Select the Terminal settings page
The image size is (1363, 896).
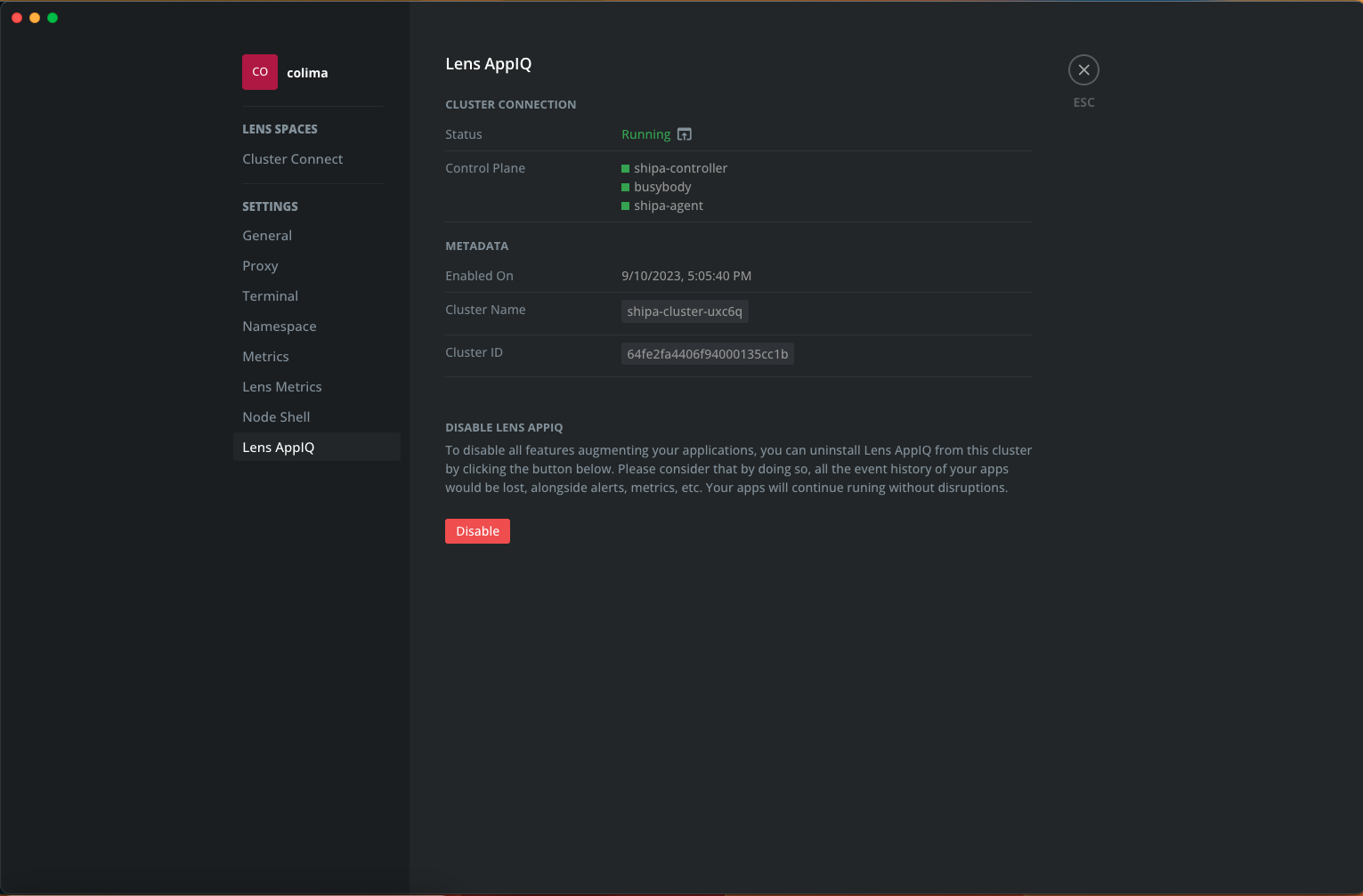pyautogui.click(x=270, y=296)
